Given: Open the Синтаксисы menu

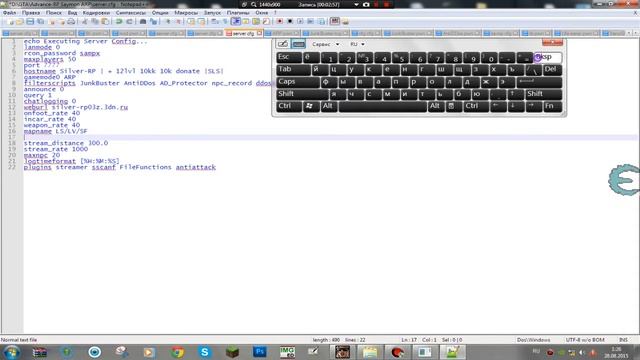Looking at the screenshot, I should [131, 13].
